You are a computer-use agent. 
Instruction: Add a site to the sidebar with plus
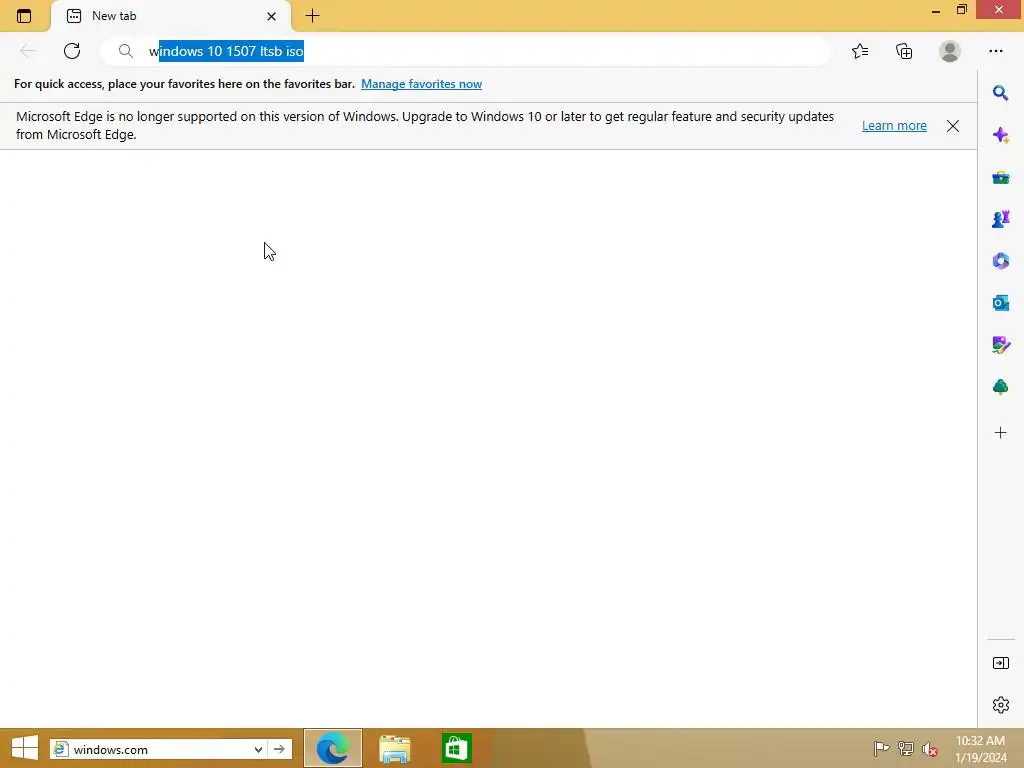point(1000,432)
